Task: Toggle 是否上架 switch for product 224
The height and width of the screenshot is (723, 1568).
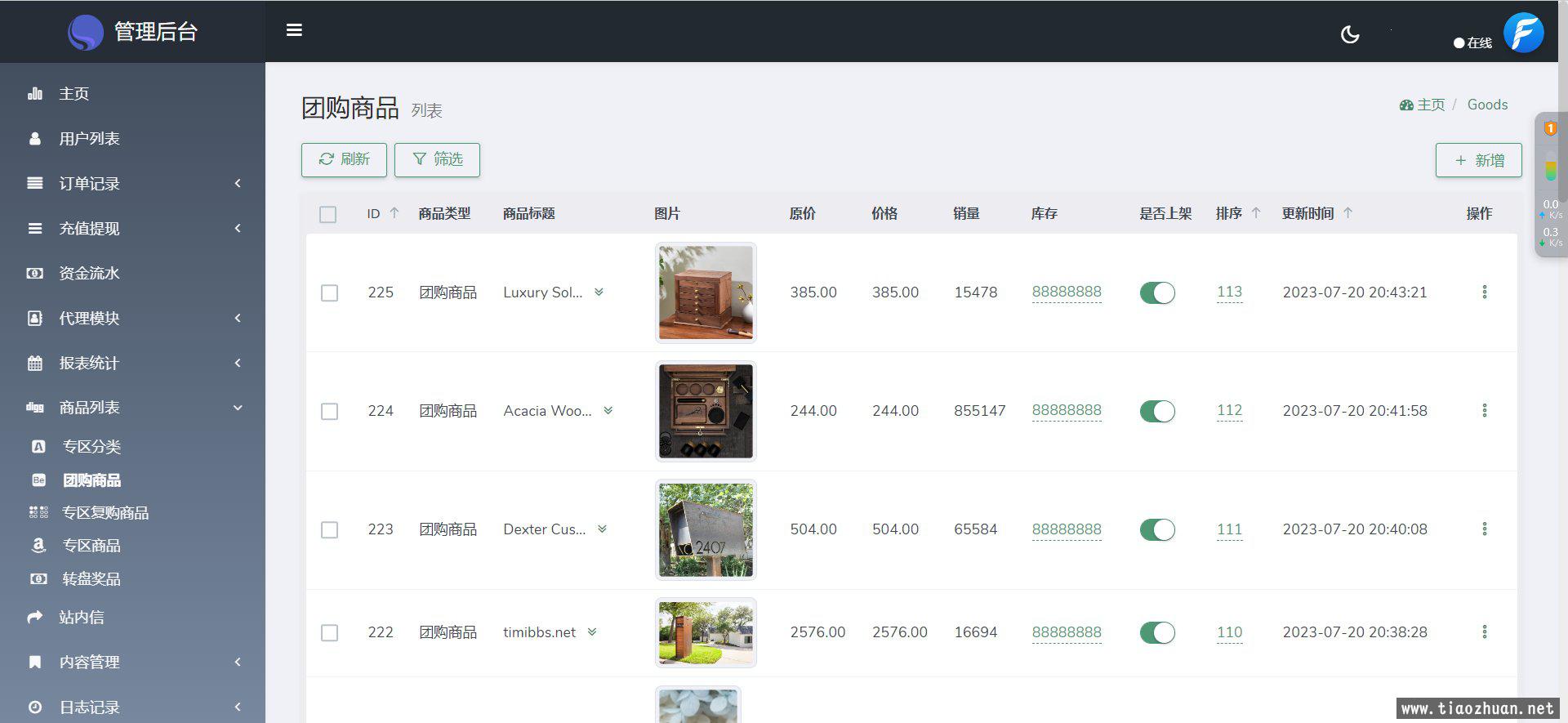Action: pos(1157,411)
